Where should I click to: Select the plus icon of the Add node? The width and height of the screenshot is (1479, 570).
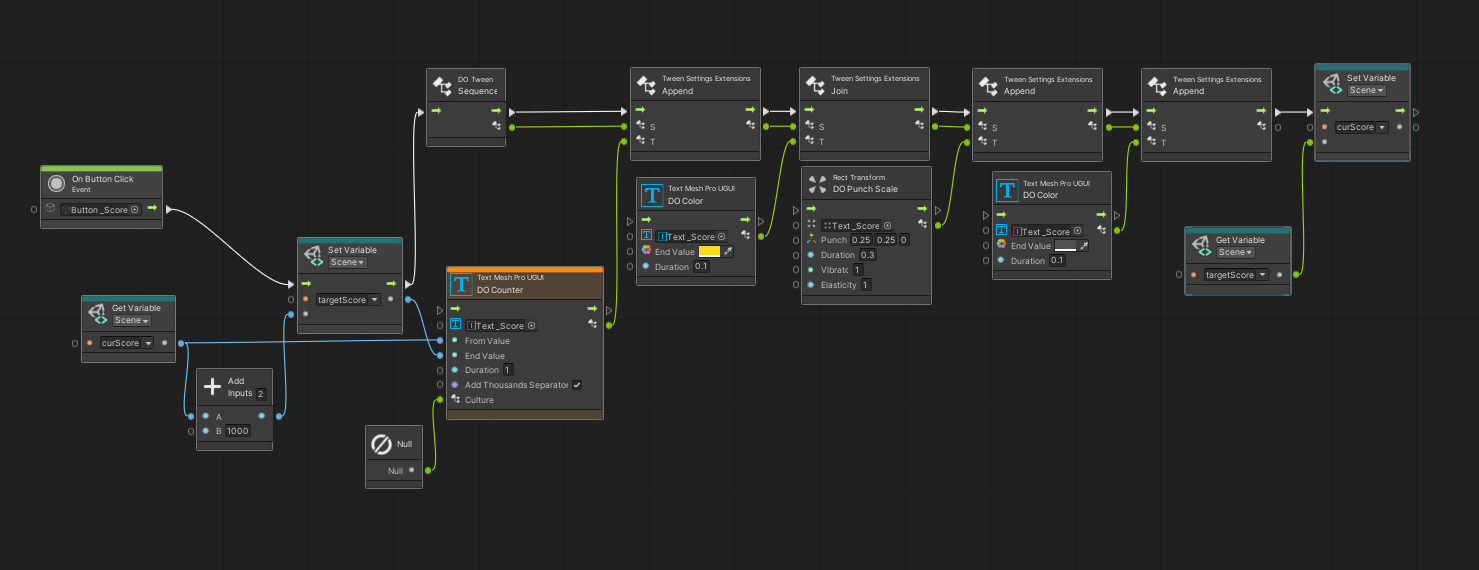click(x=212, y=387)
